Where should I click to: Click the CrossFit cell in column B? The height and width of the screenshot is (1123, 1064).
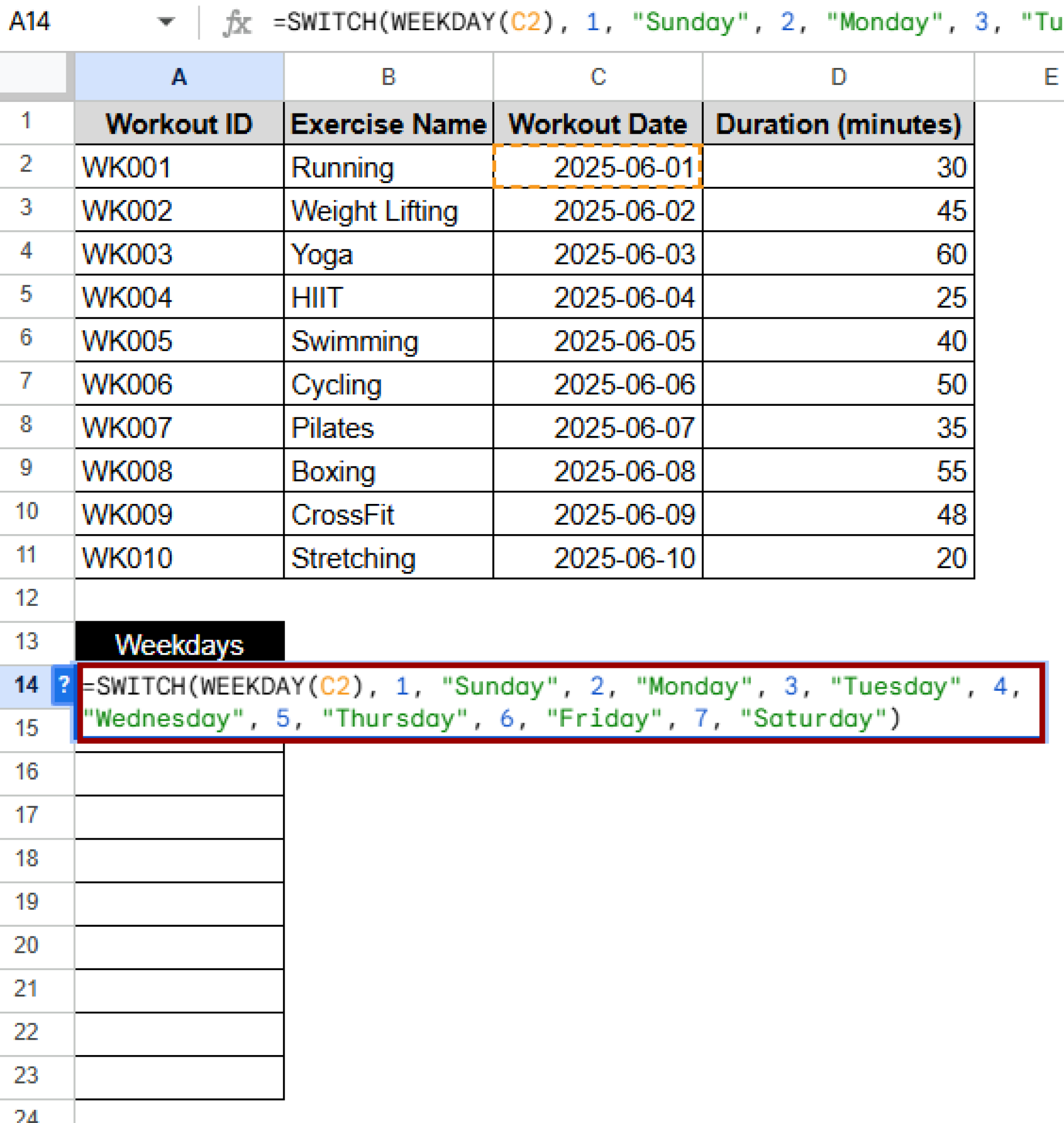pyautogui.click(x=388, y=514)
